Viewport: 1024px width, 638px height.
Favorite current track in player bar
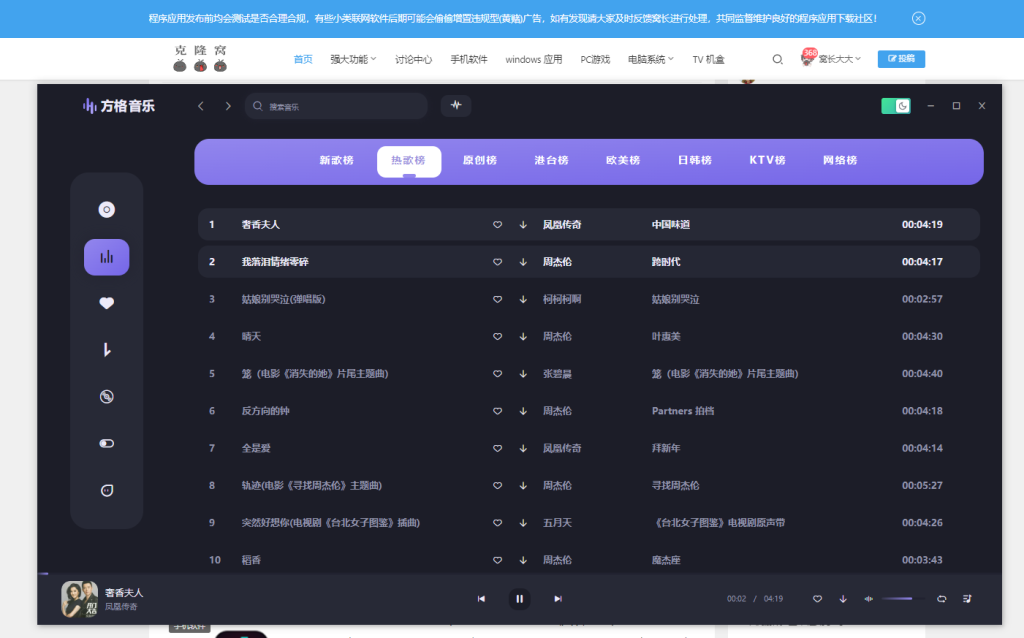pyautogui.click(x=818, y=599)
